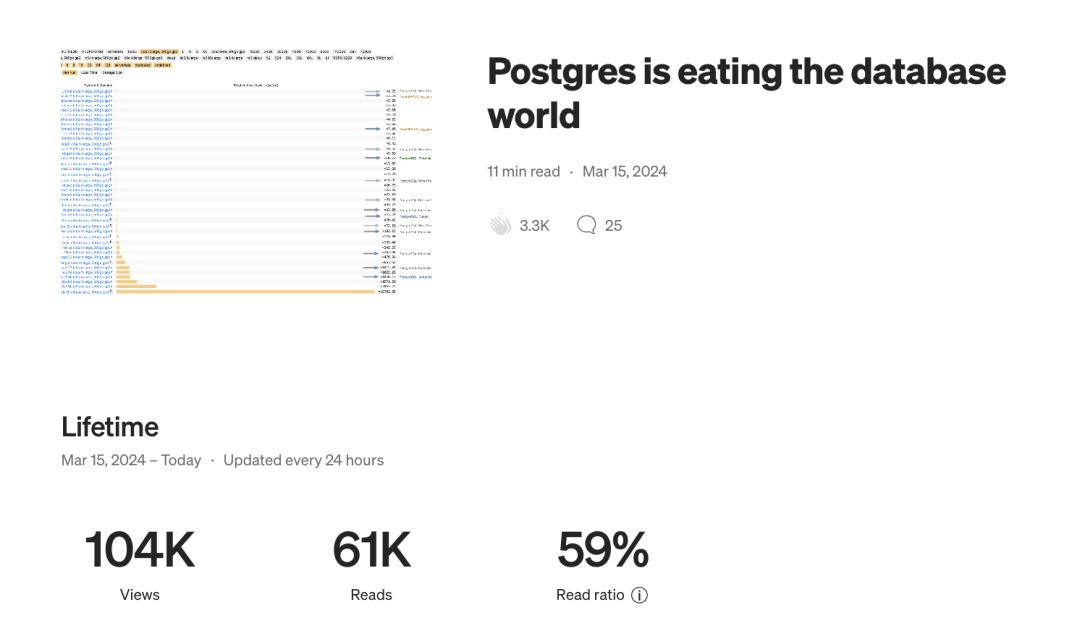Open responses via the comment bubble icon
The width and height of the screenshot is (1080, 631).
(586, 225)
